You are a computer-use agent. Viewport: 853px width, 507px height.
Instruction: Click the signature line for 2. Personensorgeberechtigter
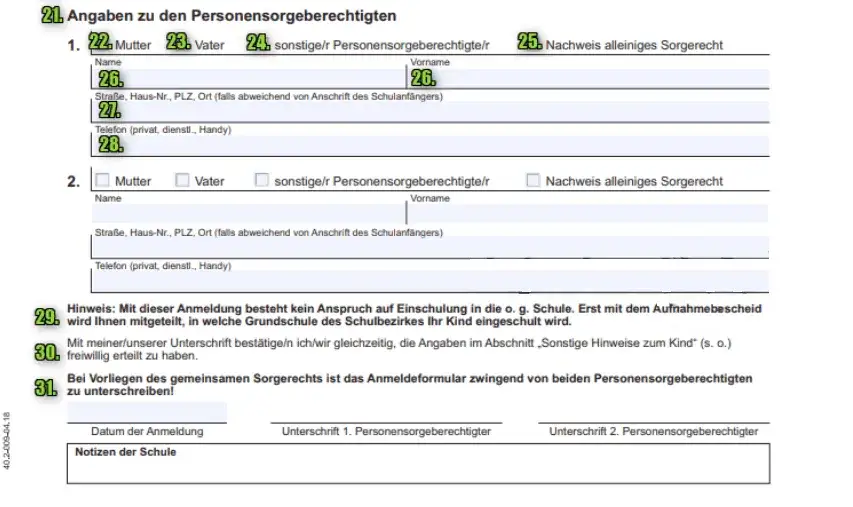coord(653,416)
